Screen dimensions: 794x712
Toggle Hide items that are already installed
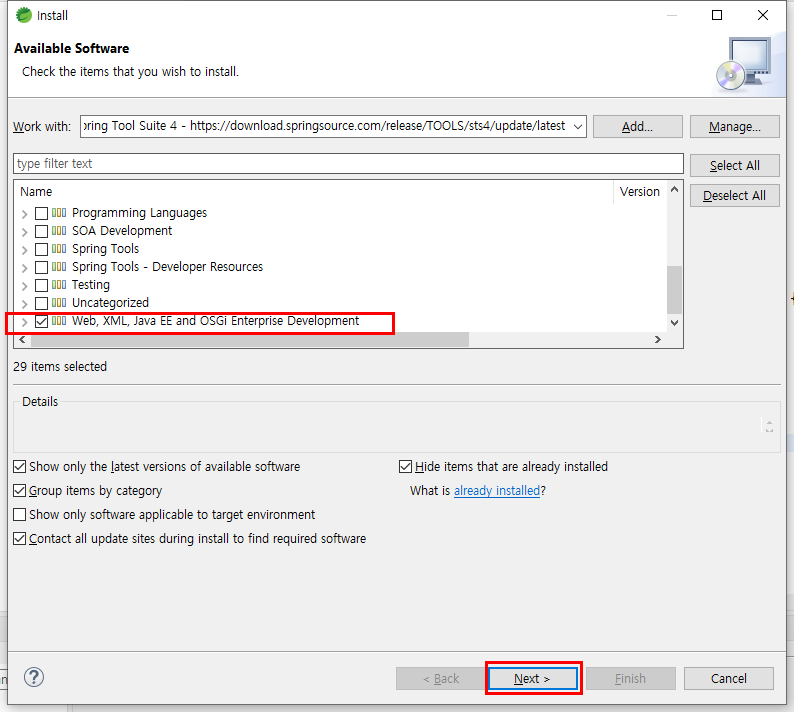pyautogui.click(x=405, y=466)
